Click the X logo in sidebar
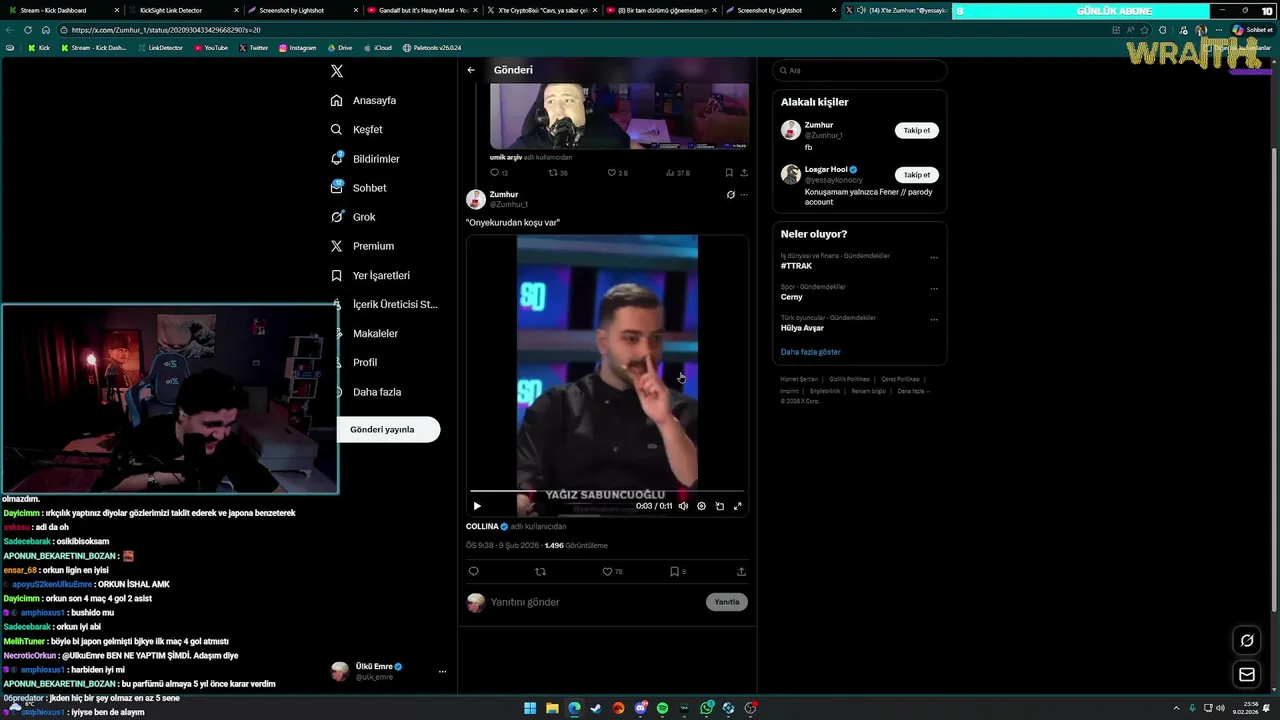This screenshot has width=1280, height=720. point(337,71)
